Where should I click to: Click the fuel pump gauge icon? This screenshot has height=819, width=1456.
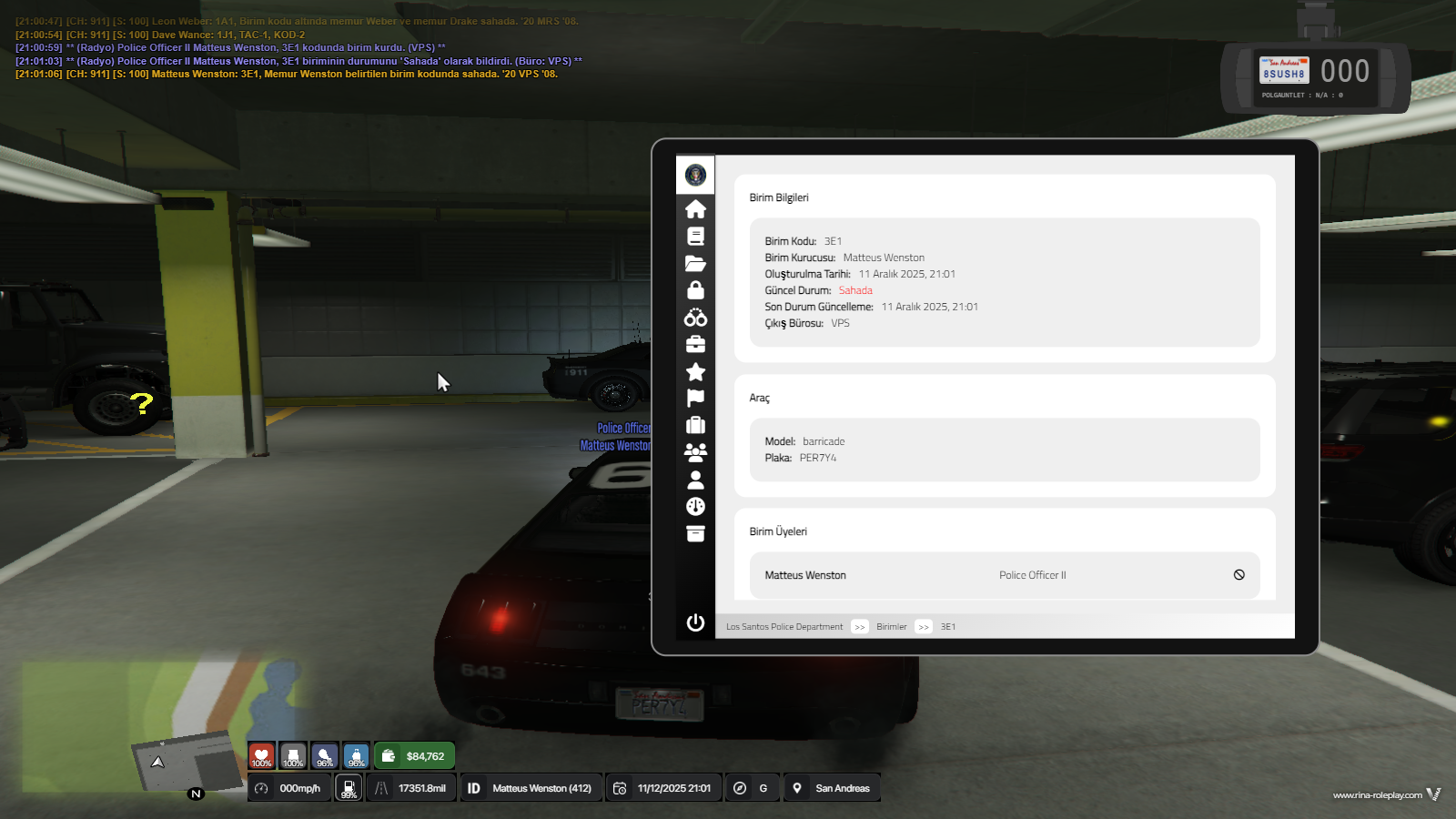349,788
